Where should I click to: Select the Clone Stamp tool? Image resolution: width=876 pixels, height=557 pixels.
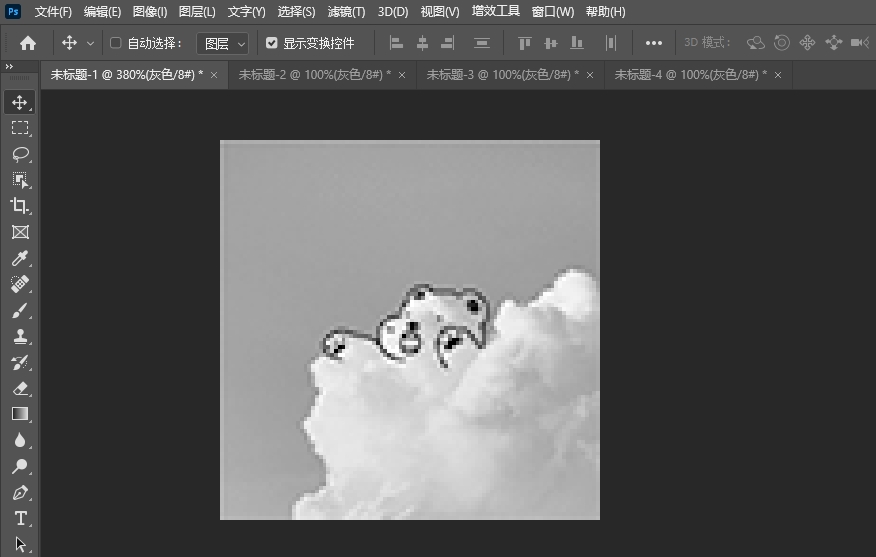pyautogui.click(x=20, y=336)
